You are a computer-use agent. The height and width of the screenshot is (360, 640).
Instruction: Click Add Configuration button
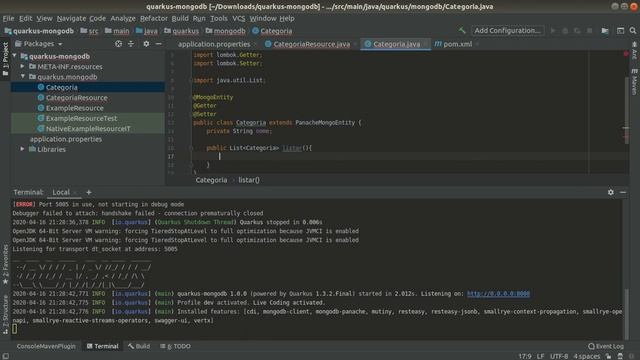[x=507, y=31]
